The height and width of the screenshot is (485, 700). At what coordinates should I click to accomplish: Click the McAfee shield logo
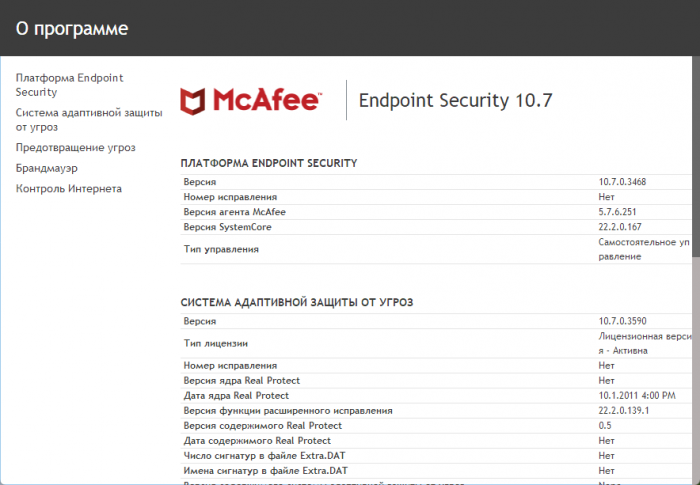[194, 100]
